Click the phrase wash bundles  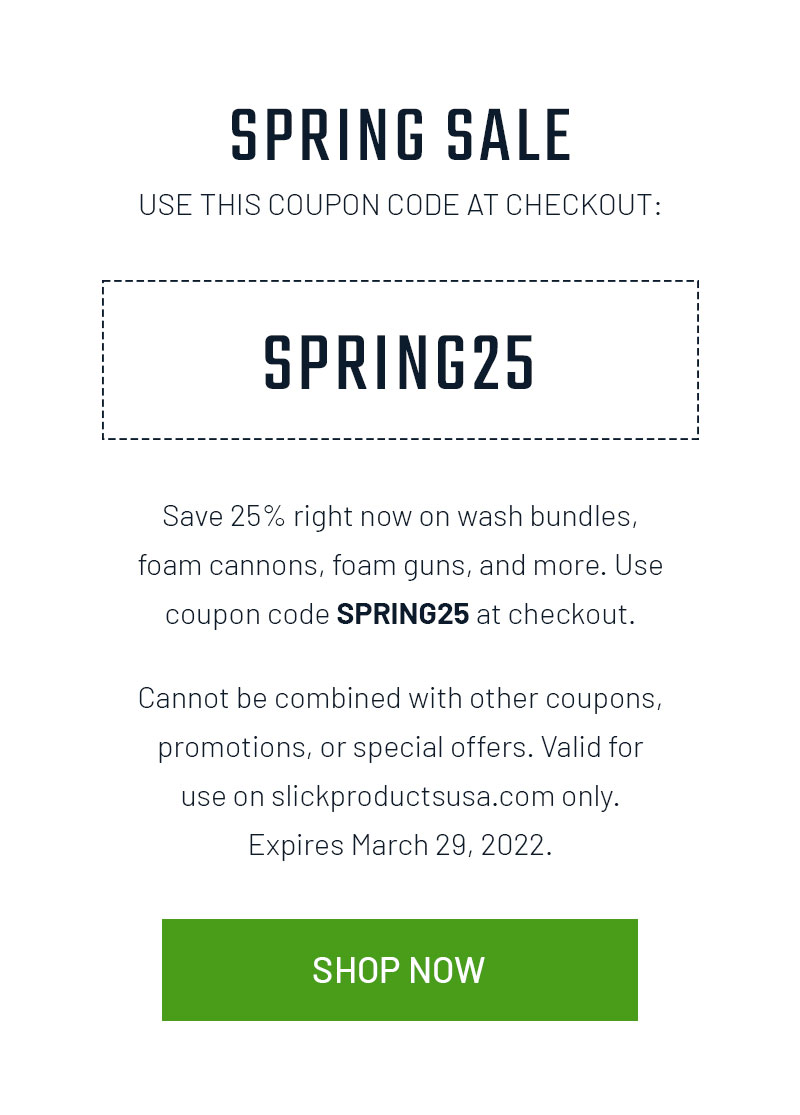click(x=547, y=517)
